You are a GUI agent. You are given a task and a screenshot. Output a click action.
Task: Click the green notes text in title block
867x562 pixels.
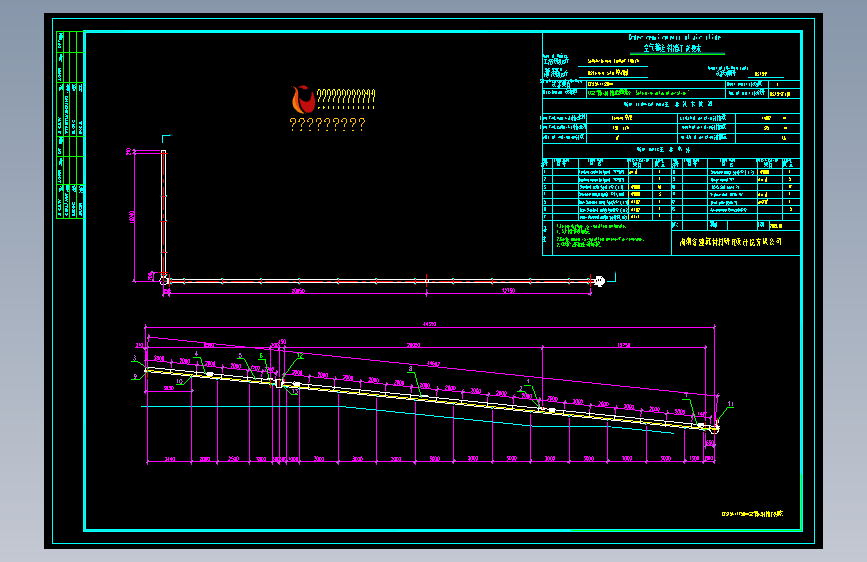600,235
